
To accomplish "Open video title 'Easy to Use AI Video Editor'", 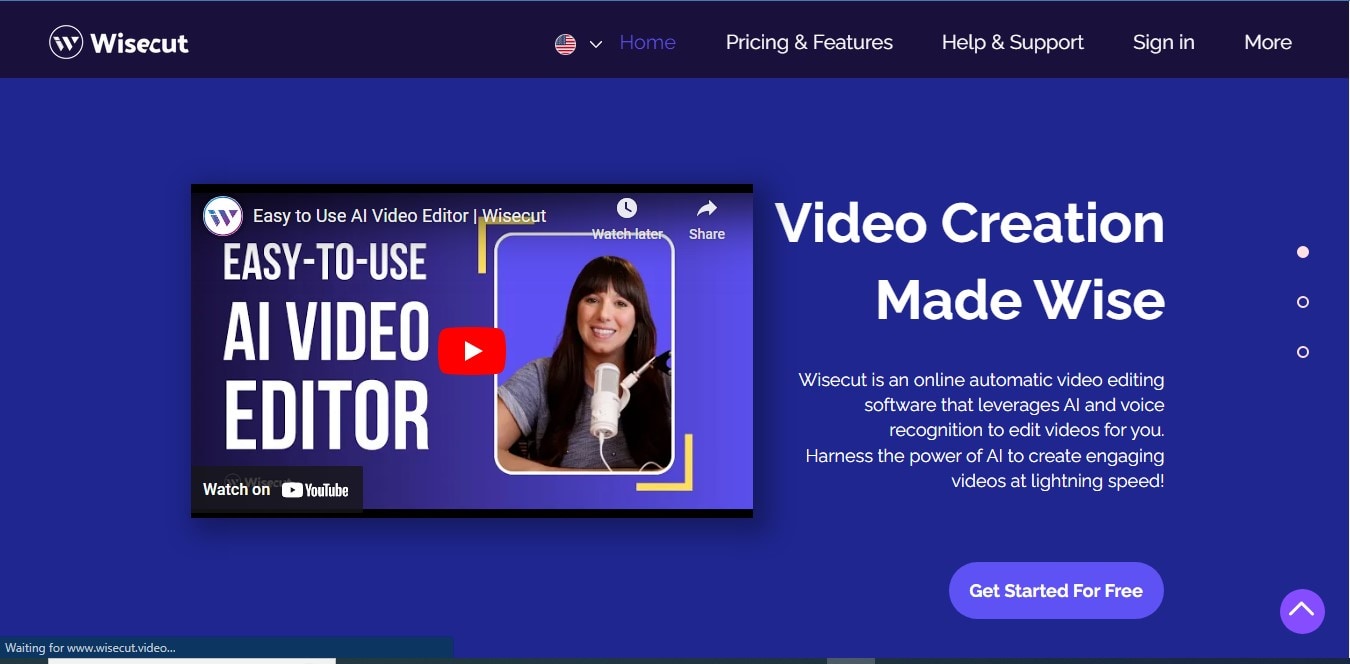I will click(399, 216).
